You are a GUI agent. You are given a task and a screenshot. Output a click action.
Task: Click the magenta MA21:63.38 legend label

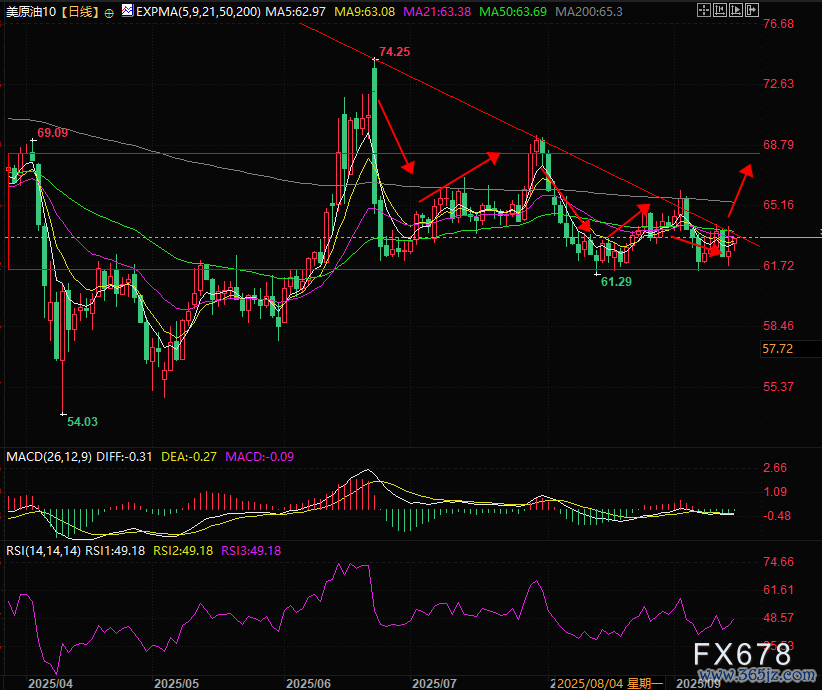pyautogui.click(x=442, y=13)
